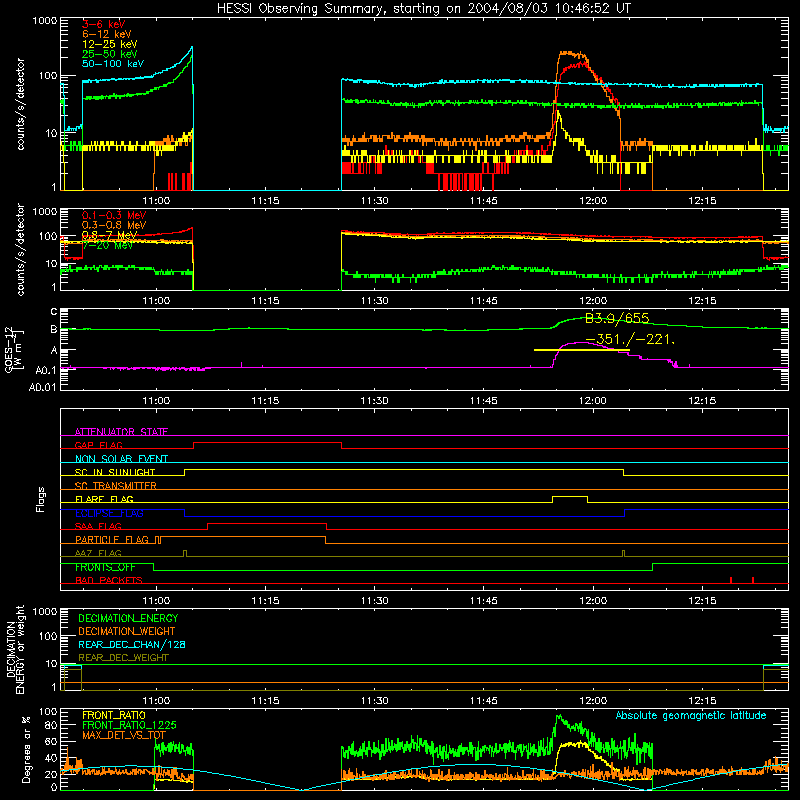Select the PARTICLE_FLAG label
The image size is (800, 800).
point(112,539)
